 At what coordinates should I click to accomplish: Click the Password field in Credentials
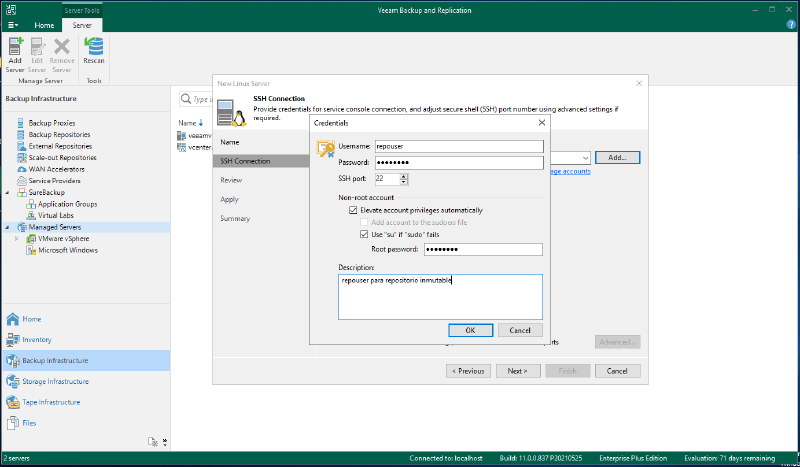(459, 163)
